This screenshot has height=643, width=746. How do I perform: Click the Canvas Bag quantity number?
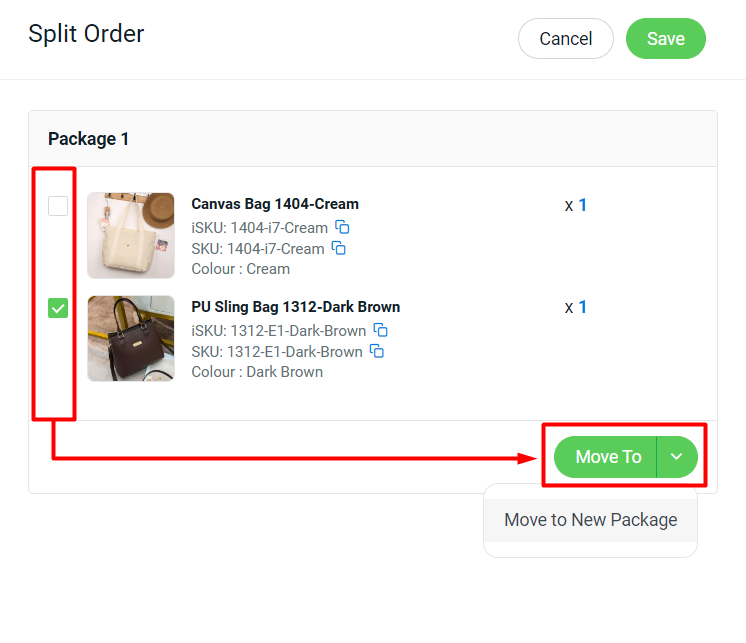tap(582, 205)
